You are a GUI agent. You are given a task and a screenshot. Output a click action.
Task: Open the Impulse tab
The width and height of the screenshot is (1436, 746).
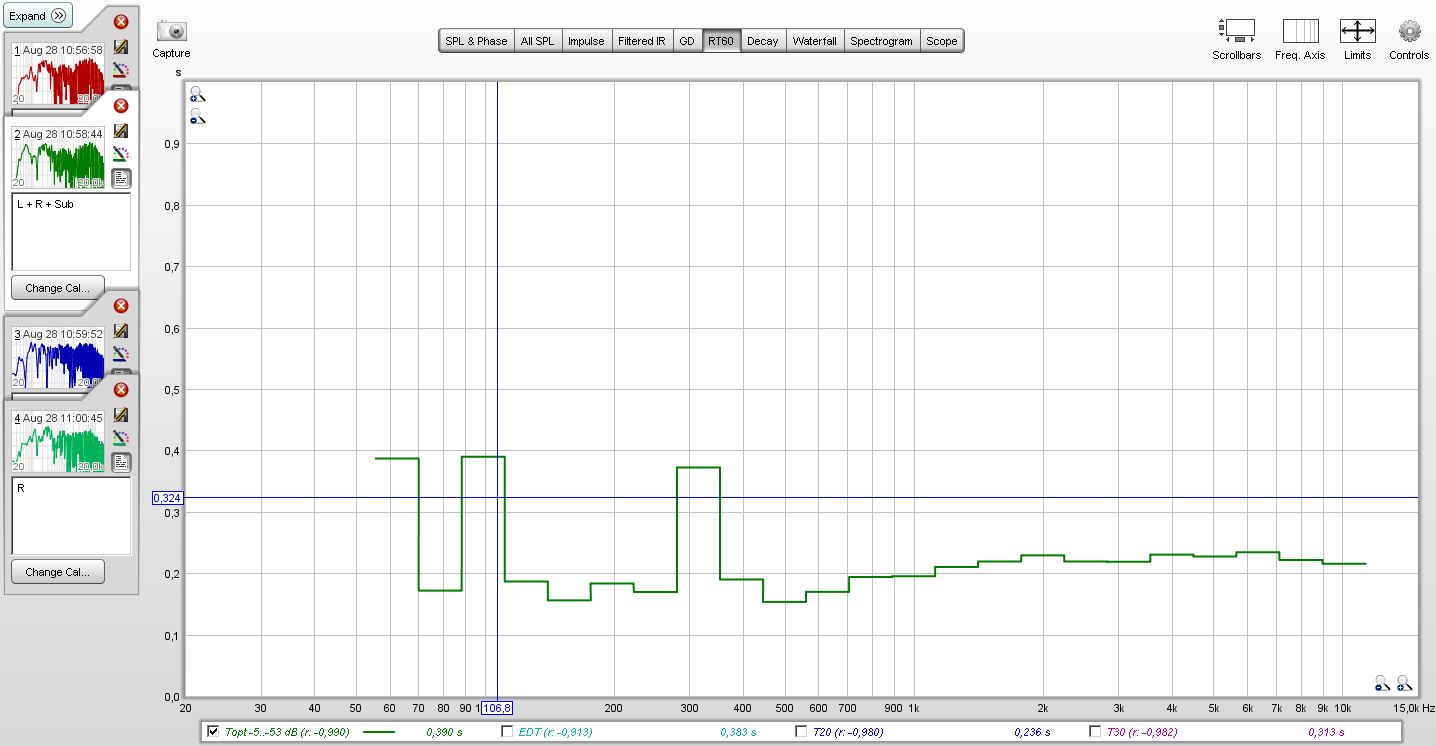(586, 41)
